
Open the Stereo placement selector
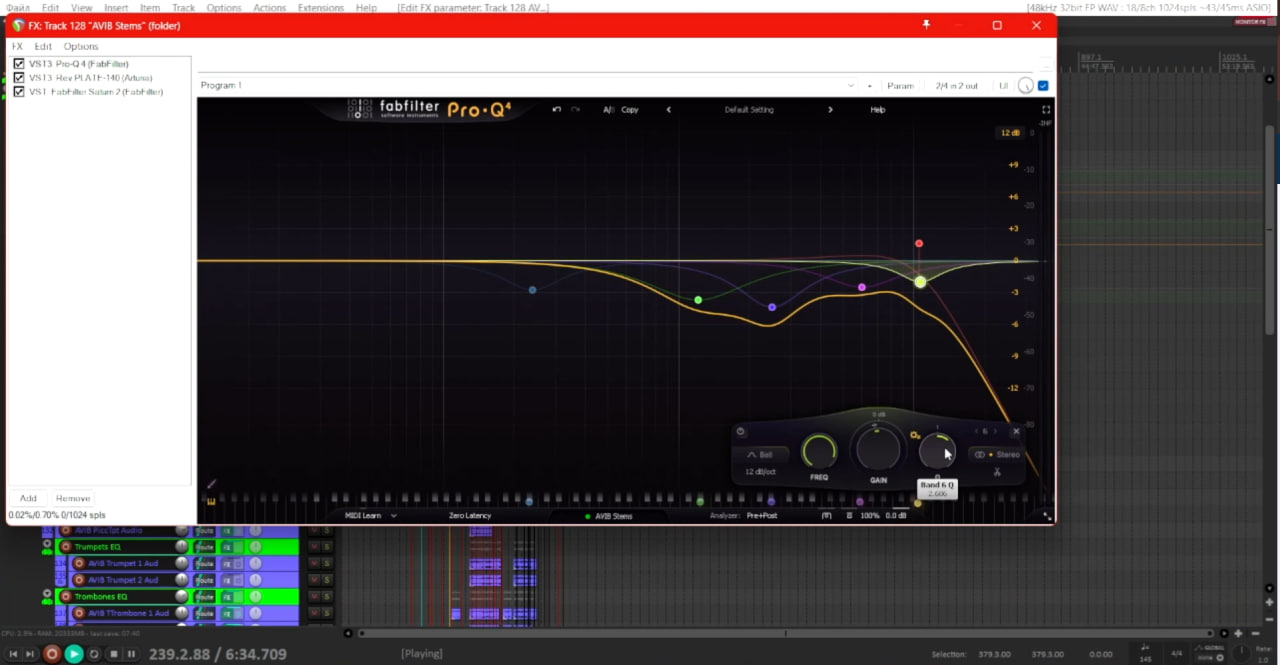tap(997, 455)
